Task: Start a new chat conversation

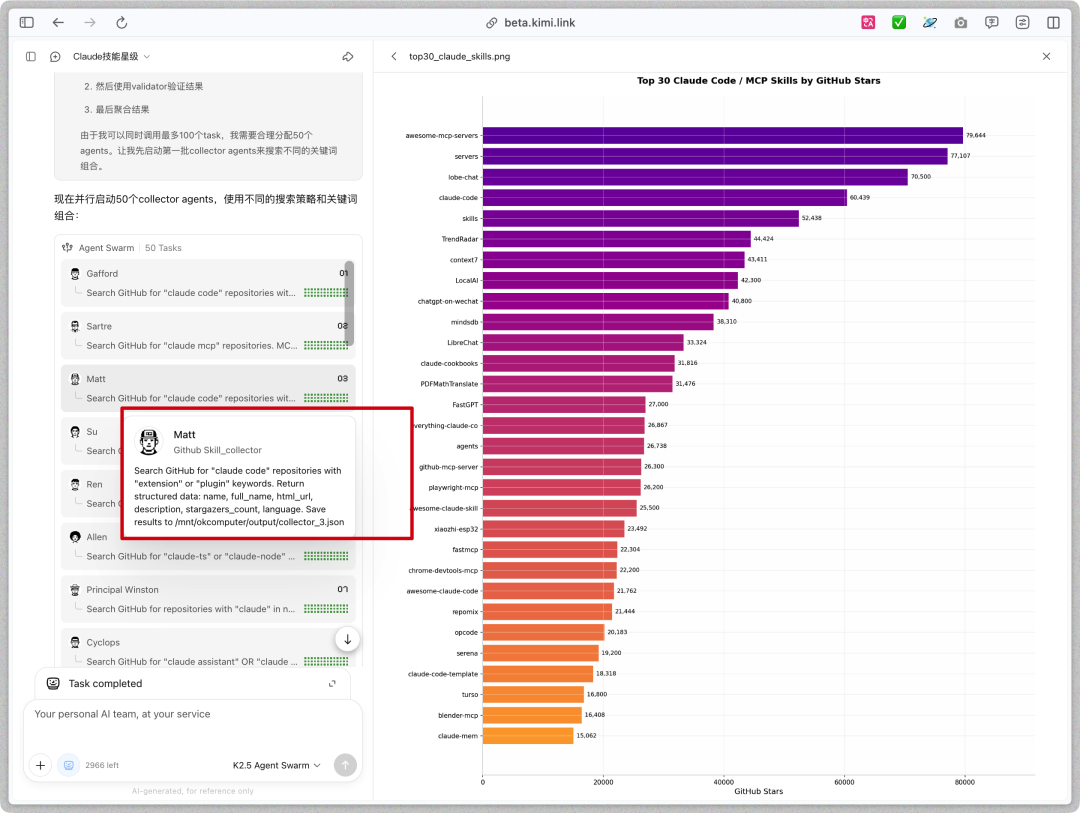Action: click(55, 57)
